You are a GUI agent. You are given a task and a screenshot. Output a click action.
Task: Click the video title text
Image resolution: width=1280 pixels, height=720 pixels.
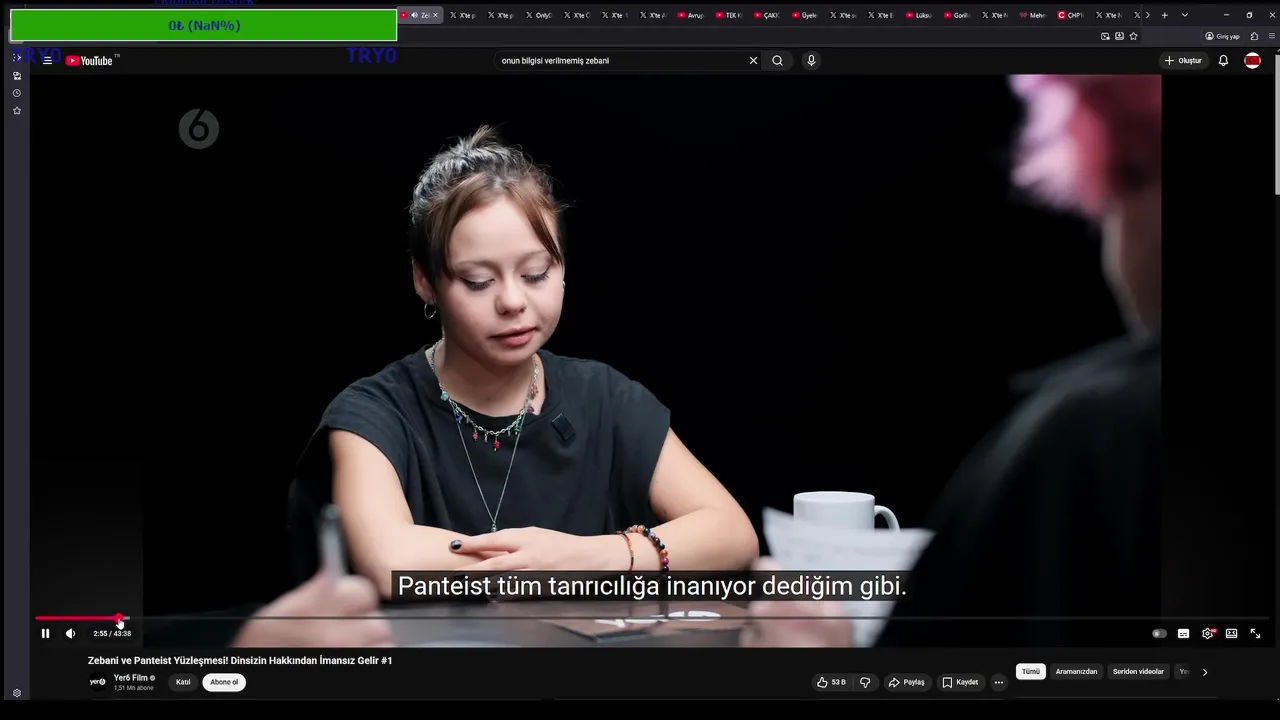[240, 660]
